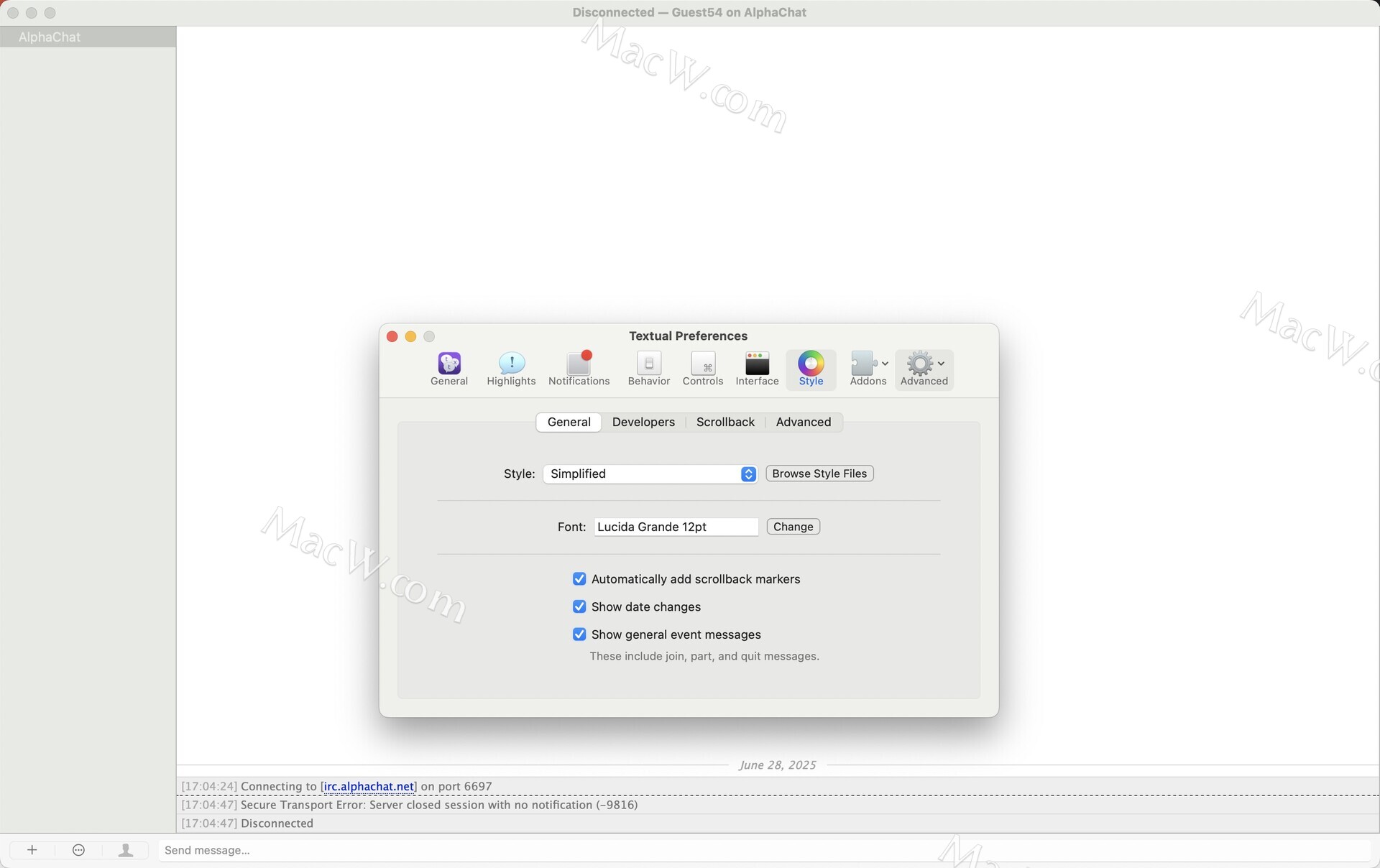The height and width of the screenshot is (868, 1380).
Task: Uncheck Automatically add scrollback markers
Action: pyautogui.click(x=579, y=579)
